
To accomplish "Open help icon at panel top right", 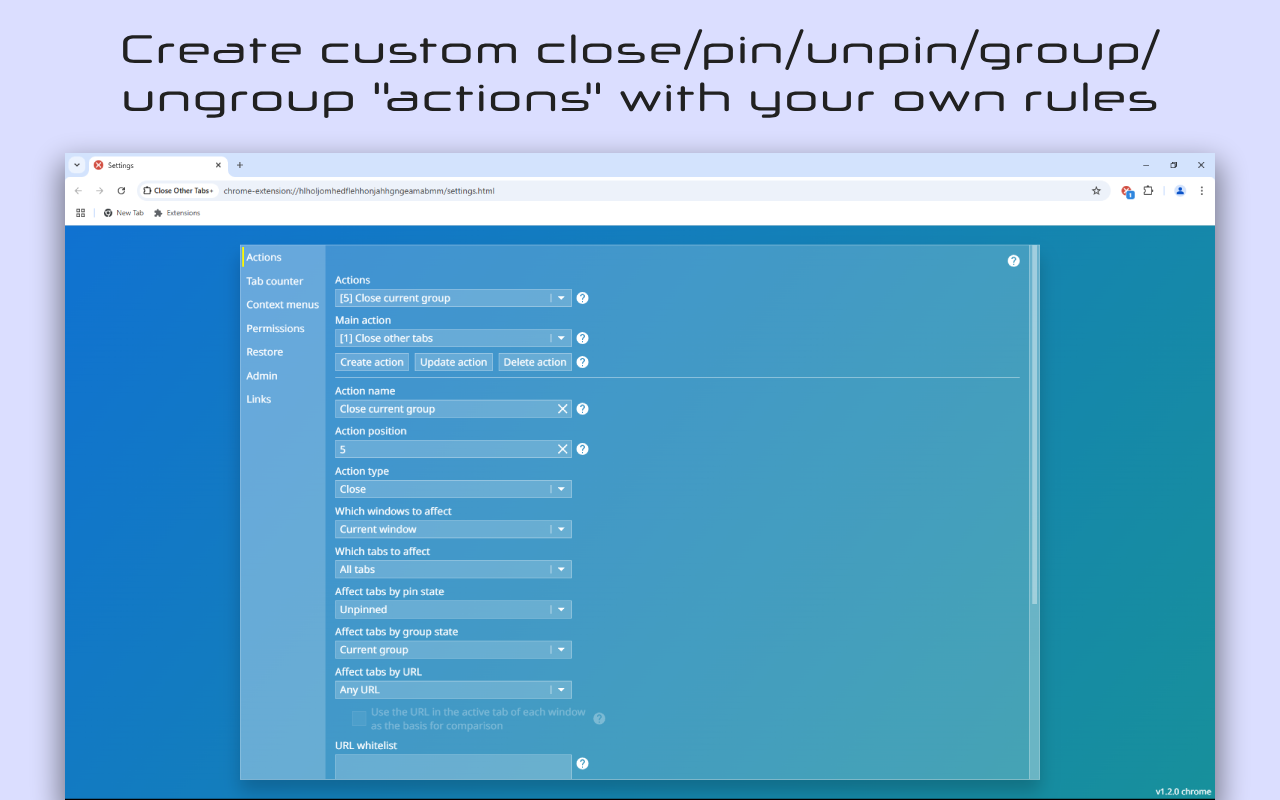I will coord(1013,261).
